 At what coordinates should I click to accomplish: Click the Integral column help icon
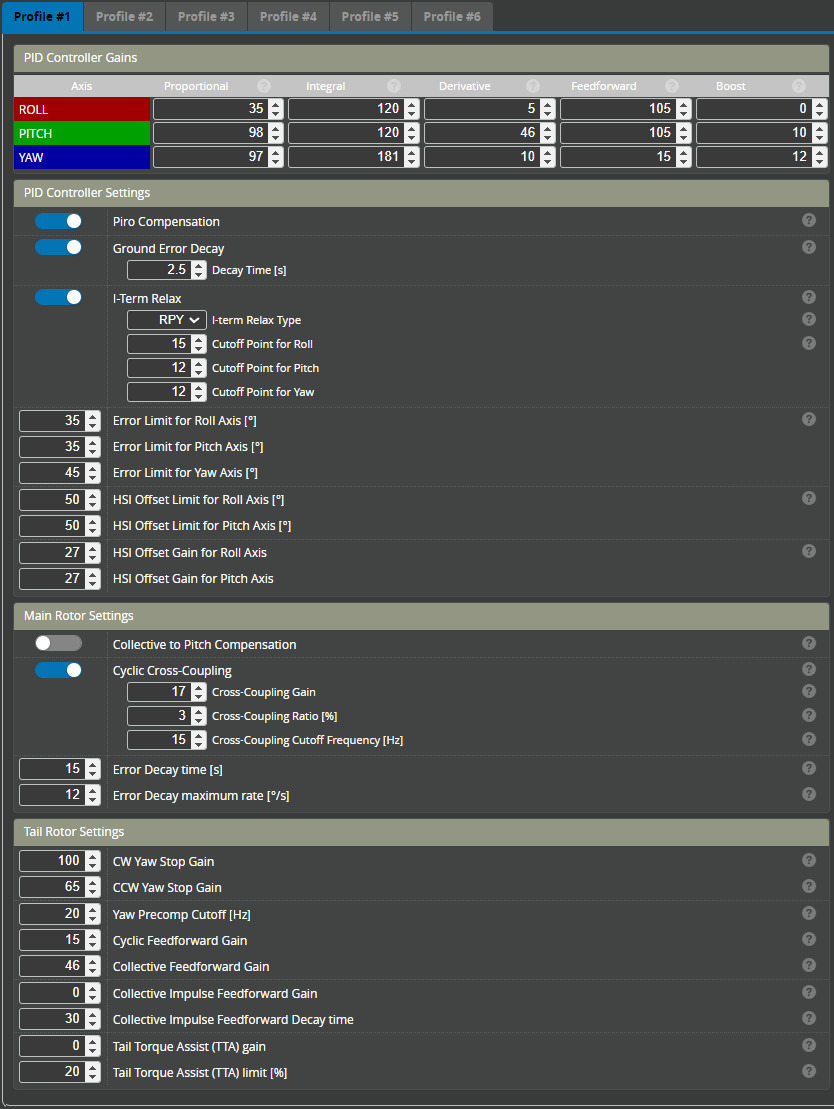(x=392, y=85)
